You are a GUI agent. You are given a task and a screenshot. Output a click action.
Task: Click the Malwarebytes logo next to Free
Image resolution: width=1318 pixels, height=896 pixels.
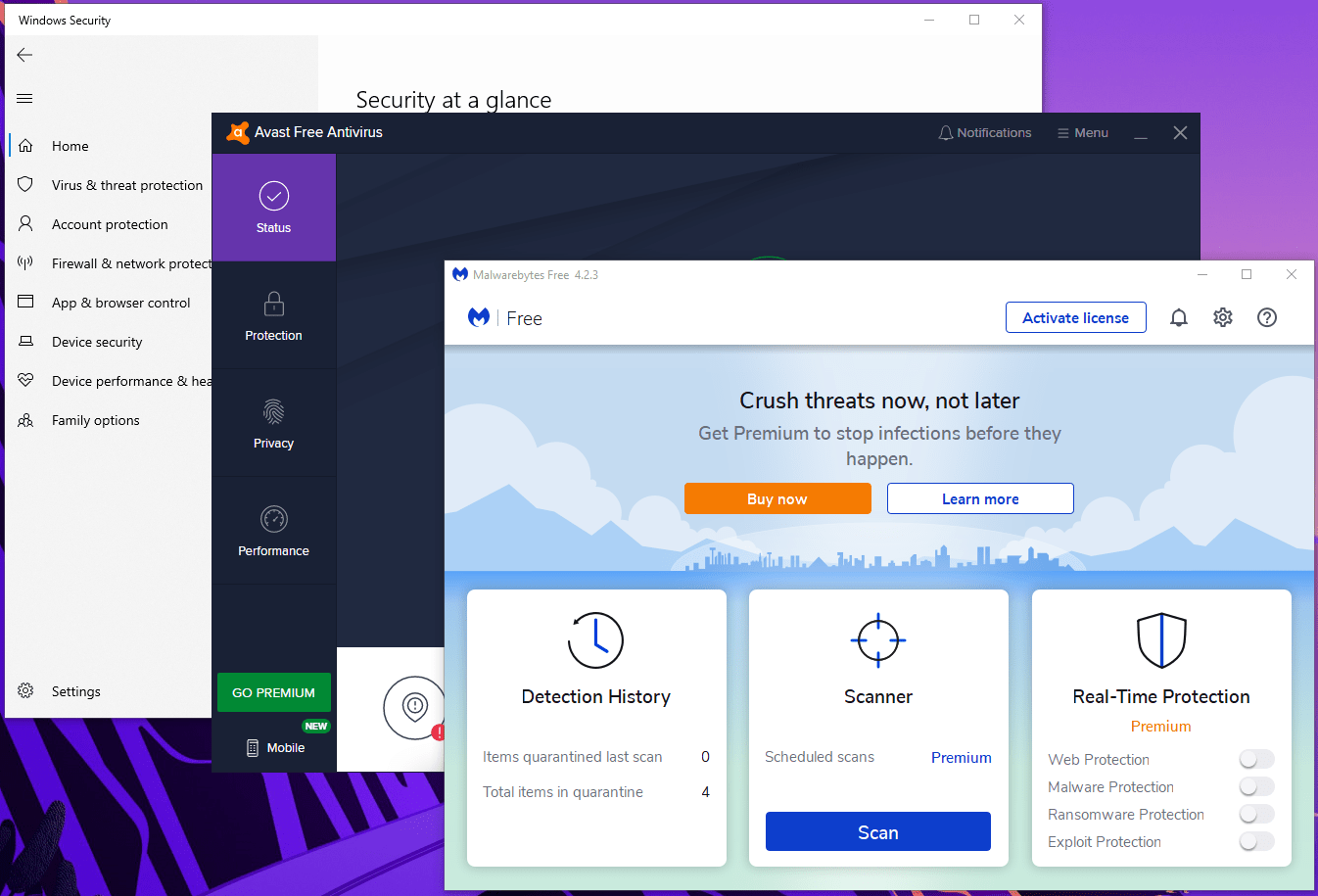(479, 317)
